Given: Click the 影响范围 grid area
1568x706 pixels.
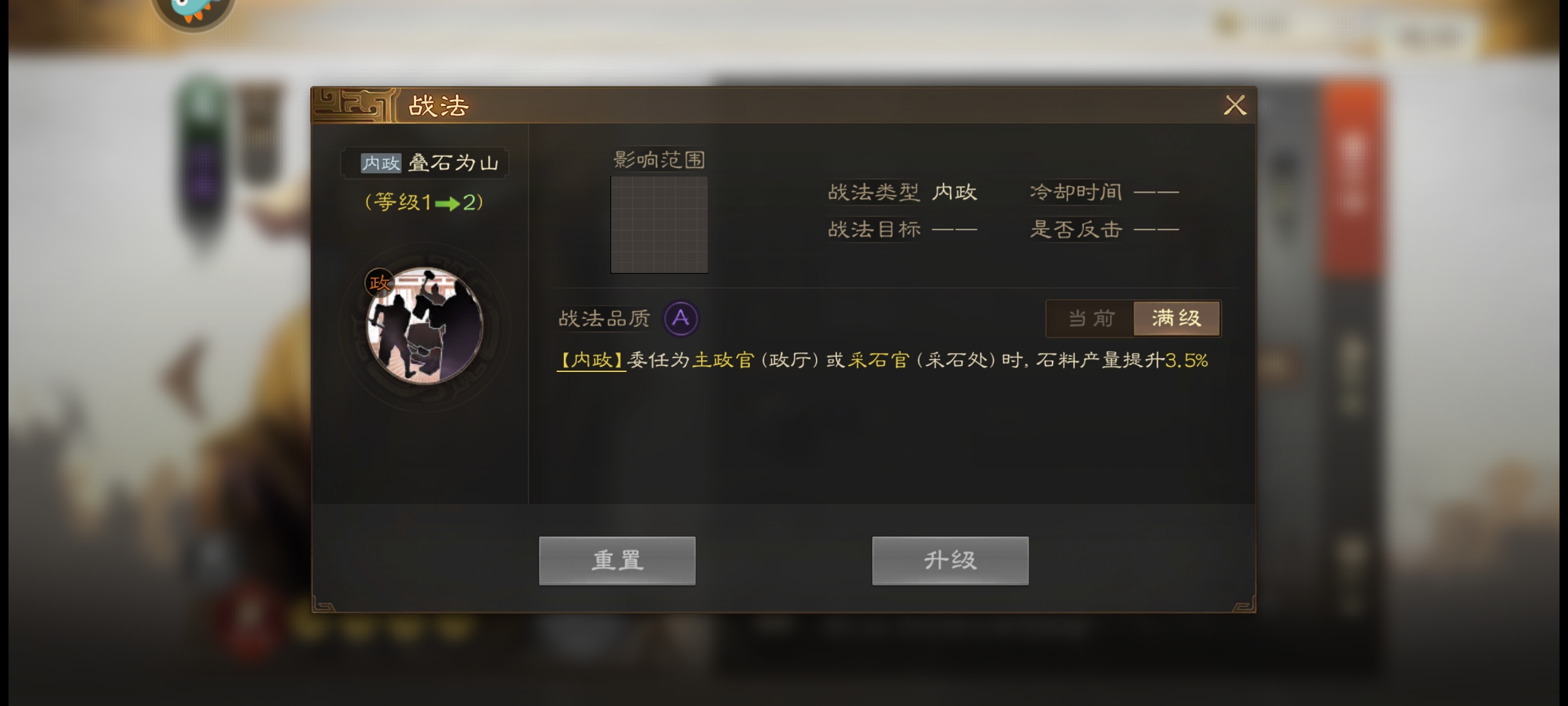Looking at the screenshot, I should pyautogui.click(x=659, y=224).
